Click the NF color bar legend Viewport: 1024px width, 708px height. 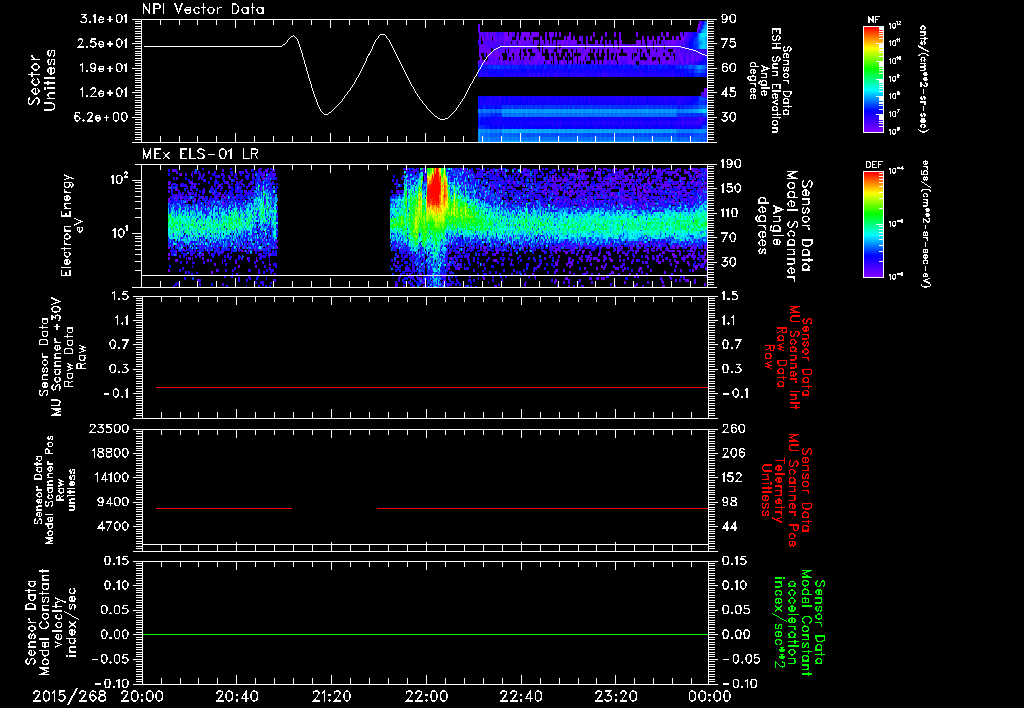(873, 79)
